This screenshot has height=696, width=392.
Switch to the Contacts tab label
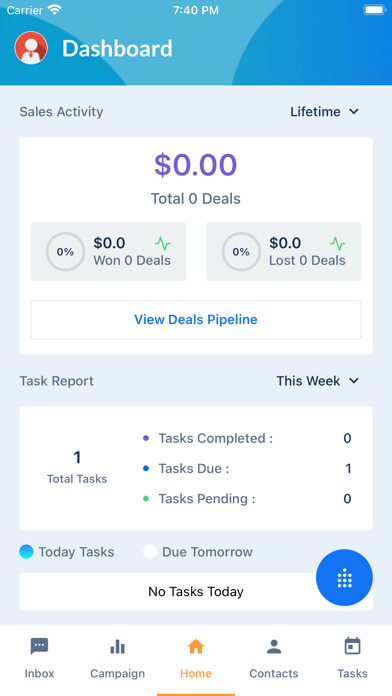[x=274, y=673]
